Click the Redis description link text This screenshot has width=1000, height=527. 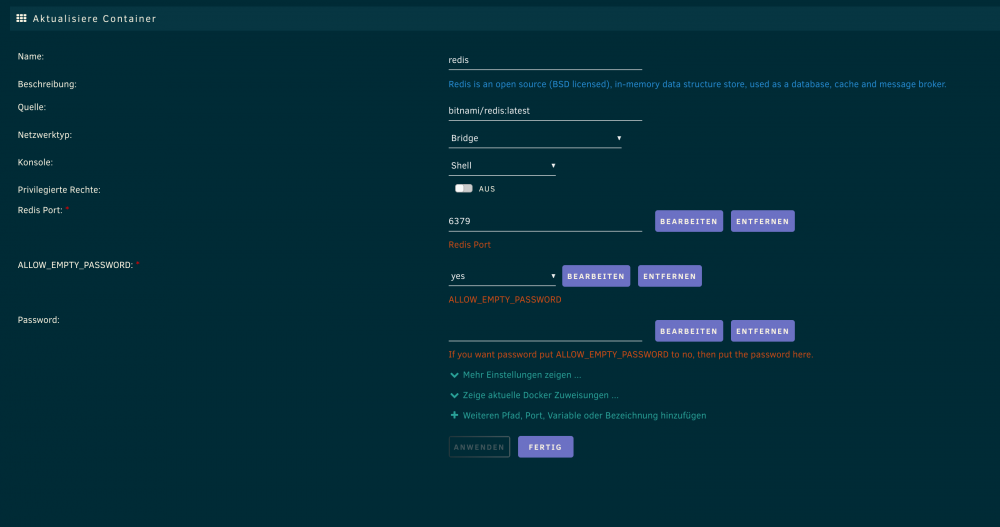(697, 84)
